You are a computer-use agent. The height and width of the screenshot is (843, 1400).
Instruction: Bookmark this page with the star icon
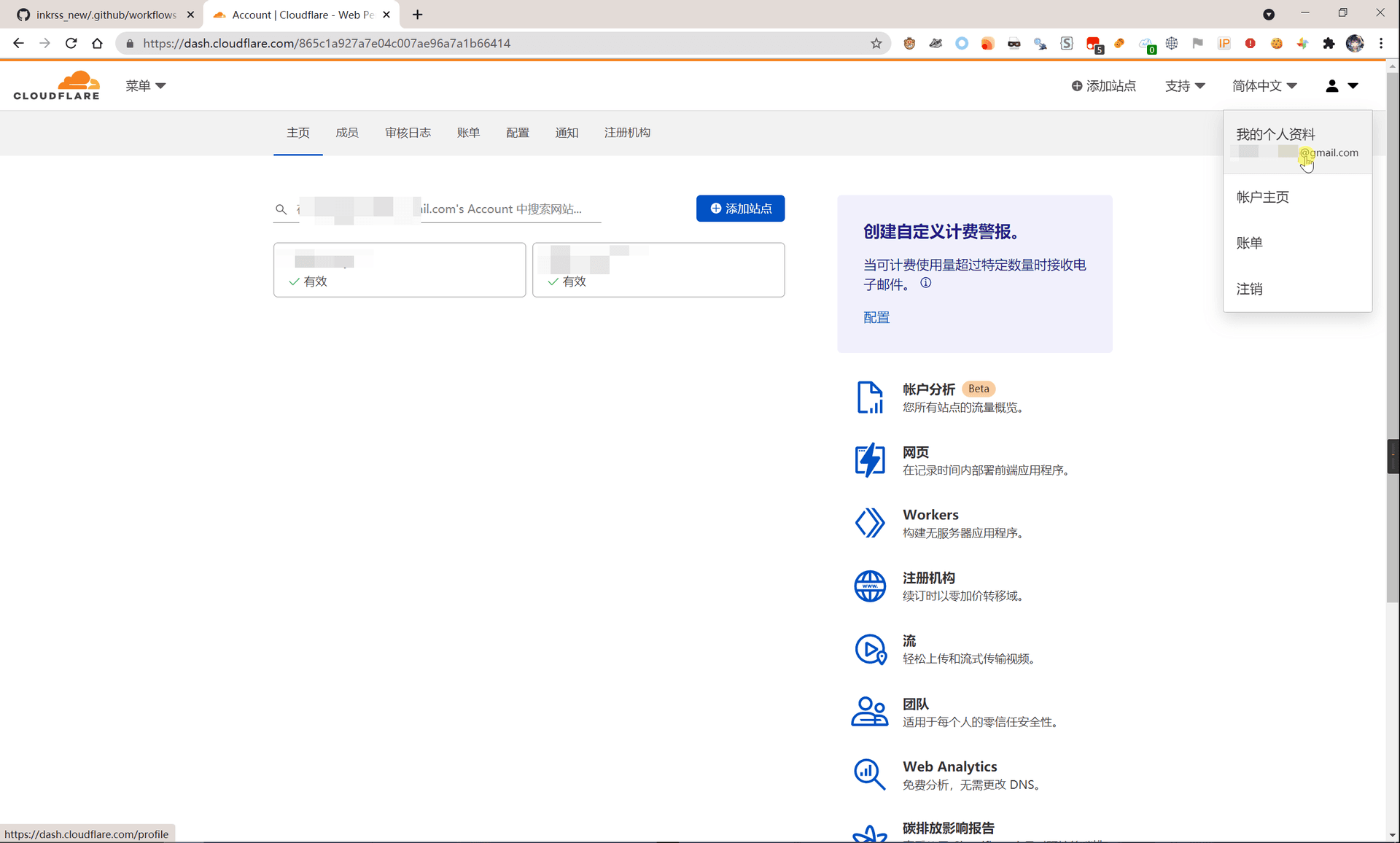point(876,43)
